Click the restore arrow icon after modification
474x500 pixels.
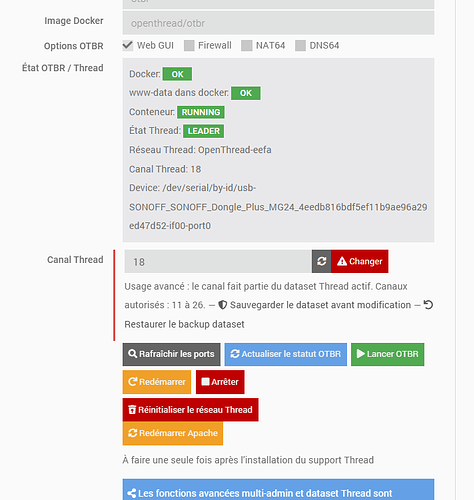428,305
